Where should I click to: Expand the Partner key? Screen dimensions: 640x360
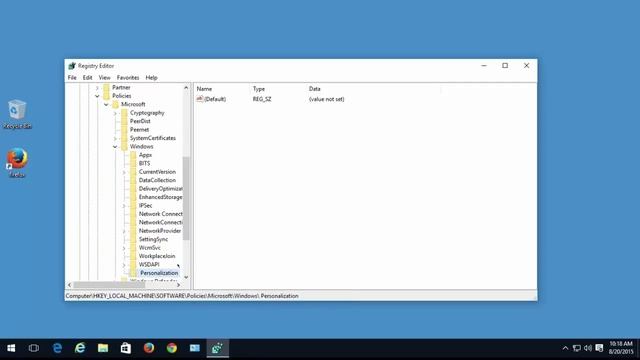pos(97,88)
